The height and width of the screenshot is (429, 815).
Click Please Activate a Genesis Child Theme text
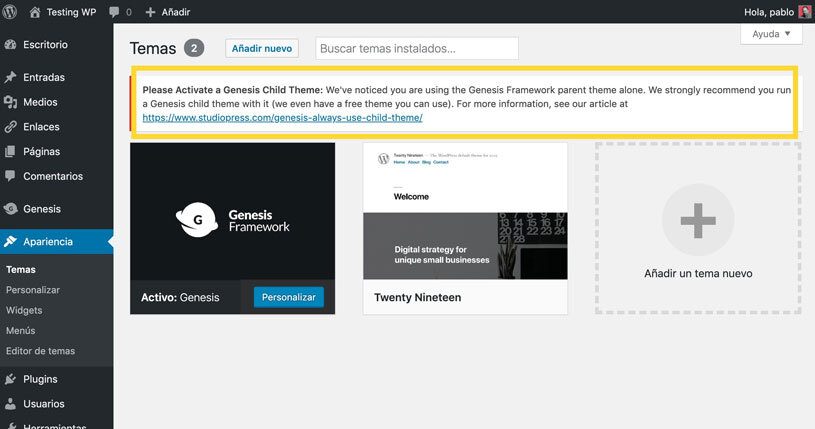click(232, 90)
